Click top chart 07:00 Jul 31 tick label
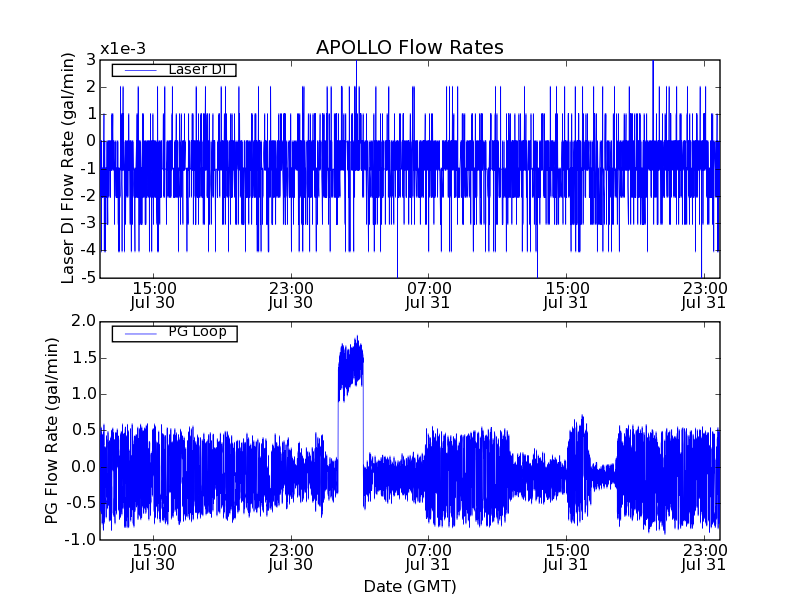Viewport: 800px width, 600px height. tap(428, 295)
